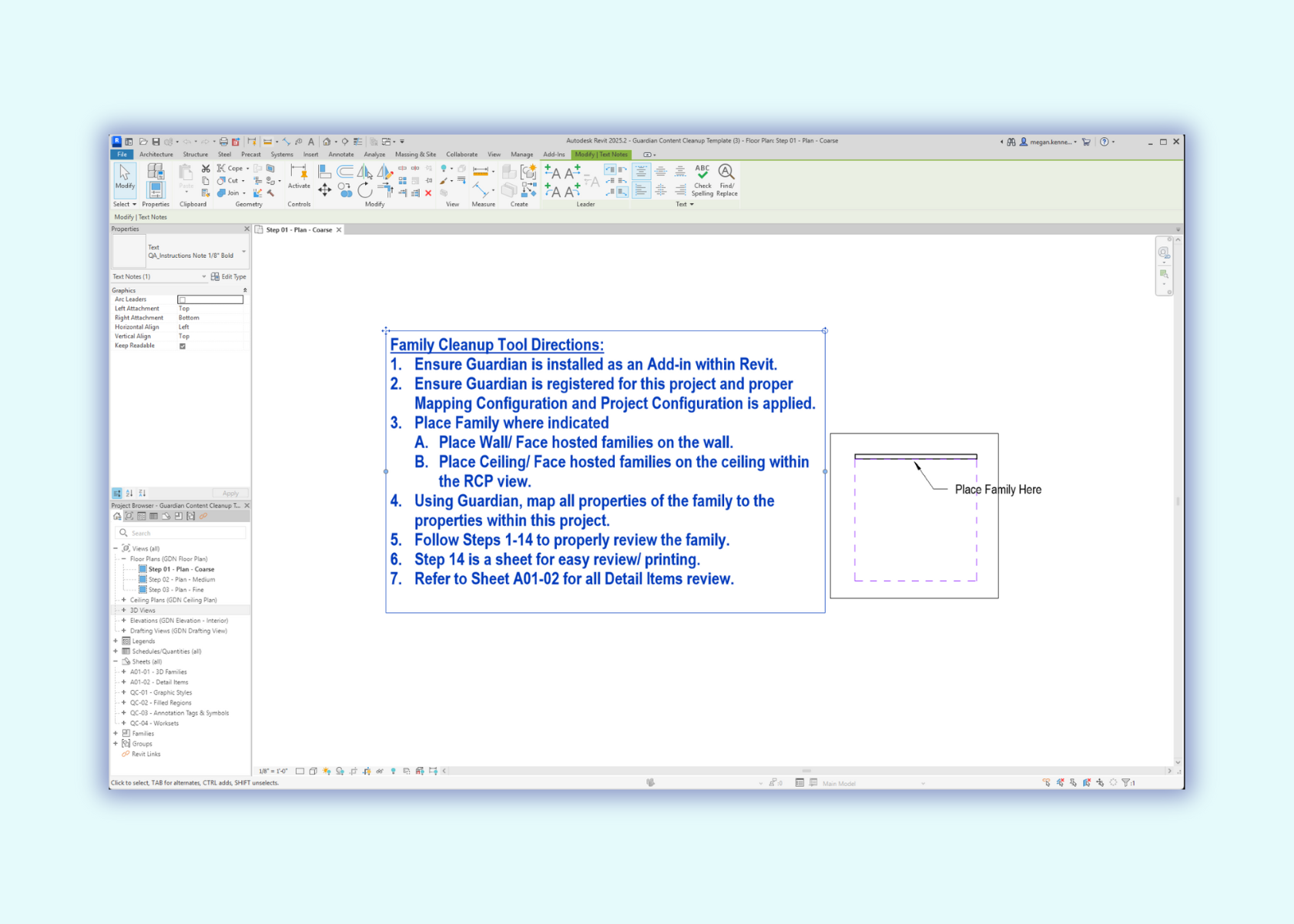1294x924 pixels.
Task: Toggle alphabetical property sort button
Action: 129,493
